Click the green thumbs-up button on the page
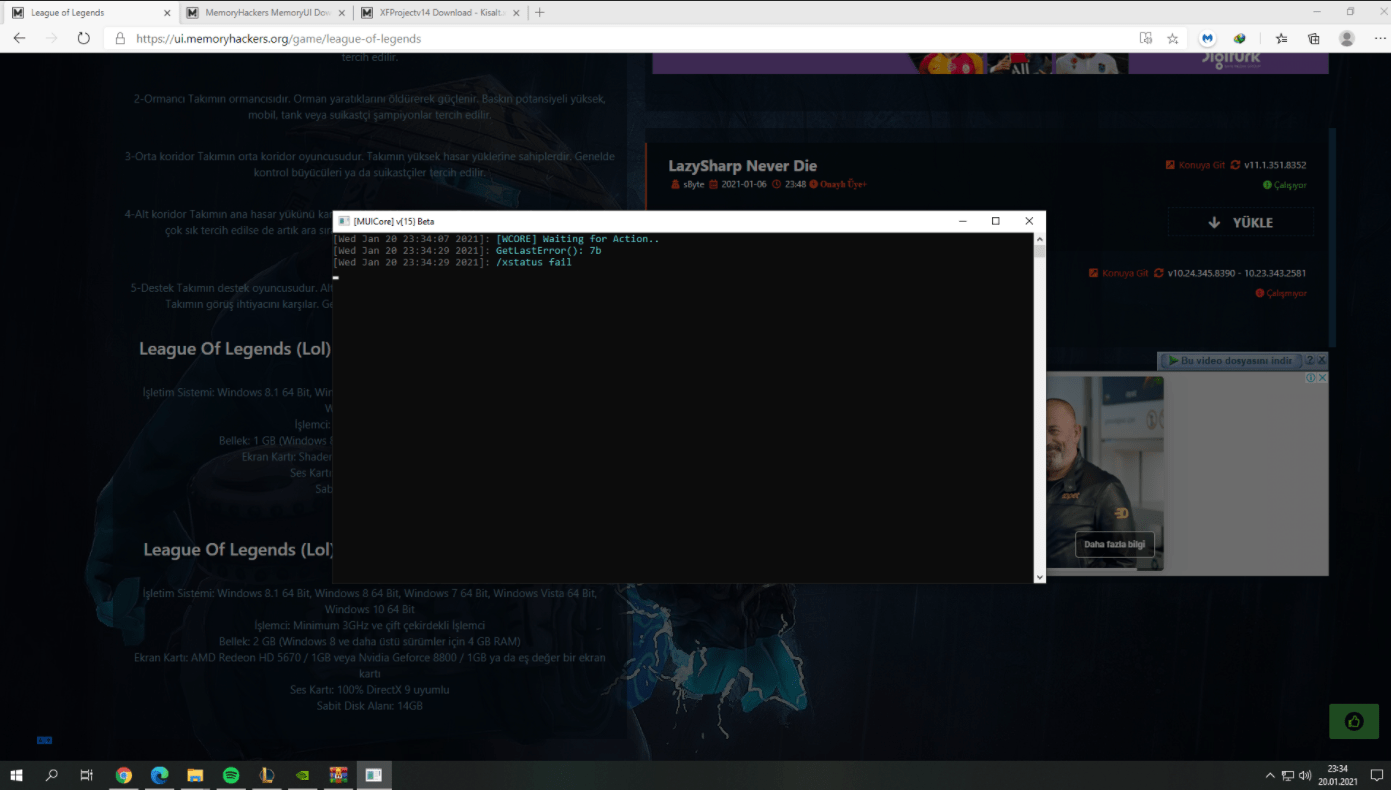Viewport: 1391px width, 790px height. [1354, 721]
